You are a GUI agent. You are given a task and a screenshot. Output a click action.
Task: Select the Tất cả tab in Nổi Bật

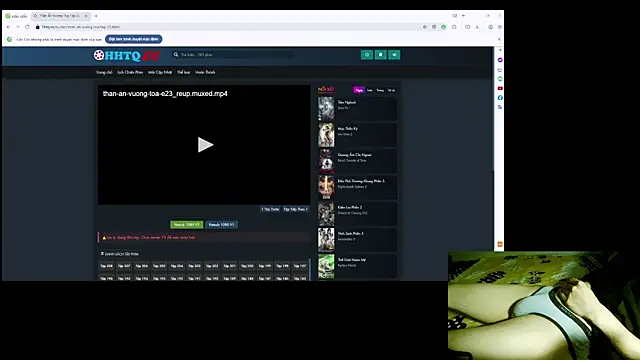click(391, 90)
